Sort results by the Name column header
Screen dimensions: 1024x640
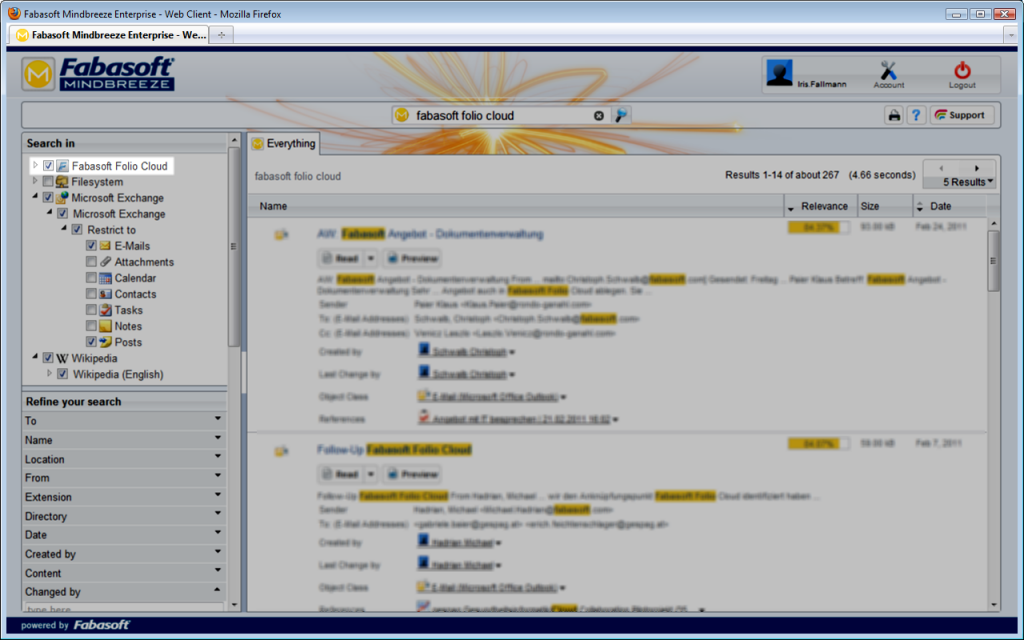pyautogui.click(x=516, y=206)
